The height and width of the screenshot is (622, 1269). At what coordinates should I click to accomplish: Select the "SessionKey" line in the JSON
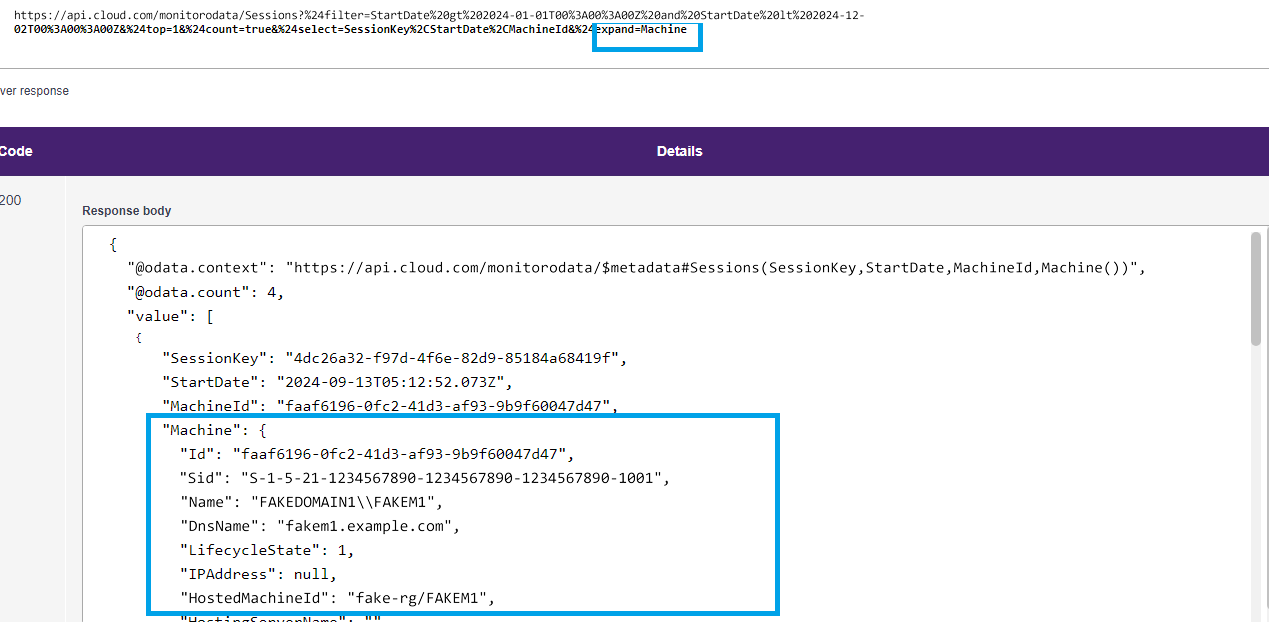pyautogui.click(x=395, y=358)
